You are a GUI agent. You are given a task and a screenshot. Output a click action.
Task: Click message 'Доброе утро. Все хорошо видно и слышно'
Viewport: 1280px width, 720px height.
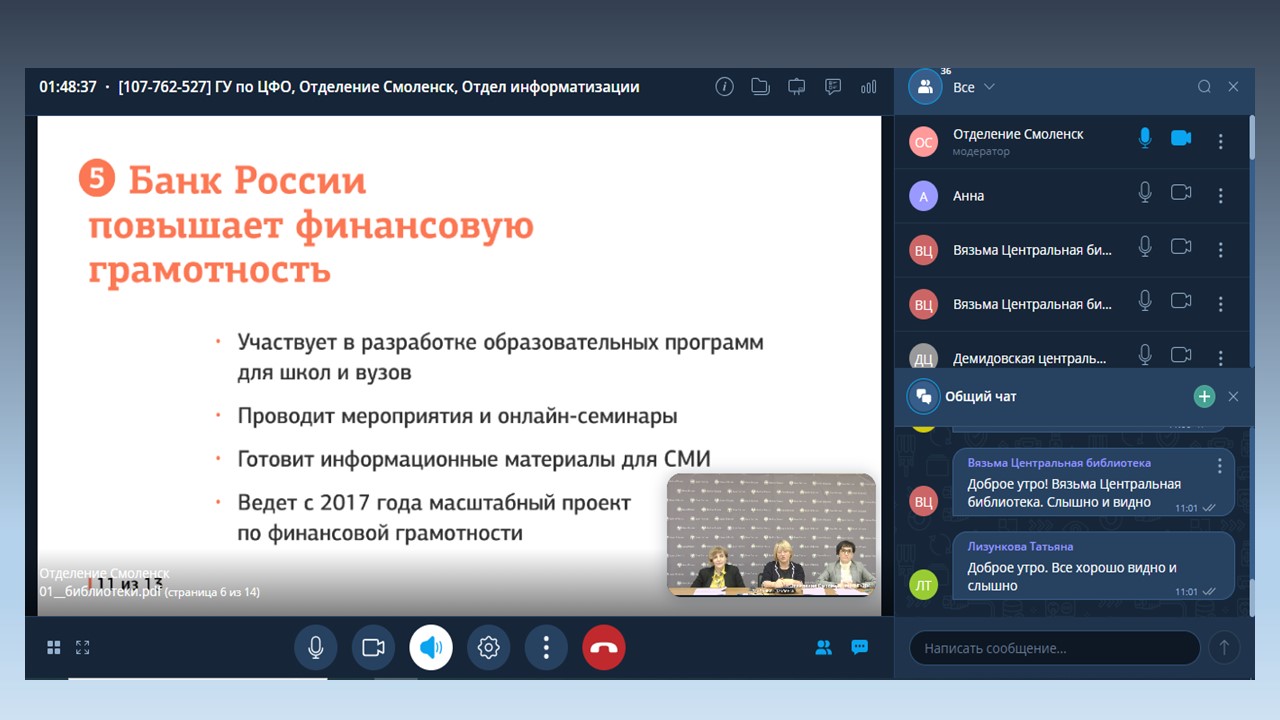[x=1072, y=576]
